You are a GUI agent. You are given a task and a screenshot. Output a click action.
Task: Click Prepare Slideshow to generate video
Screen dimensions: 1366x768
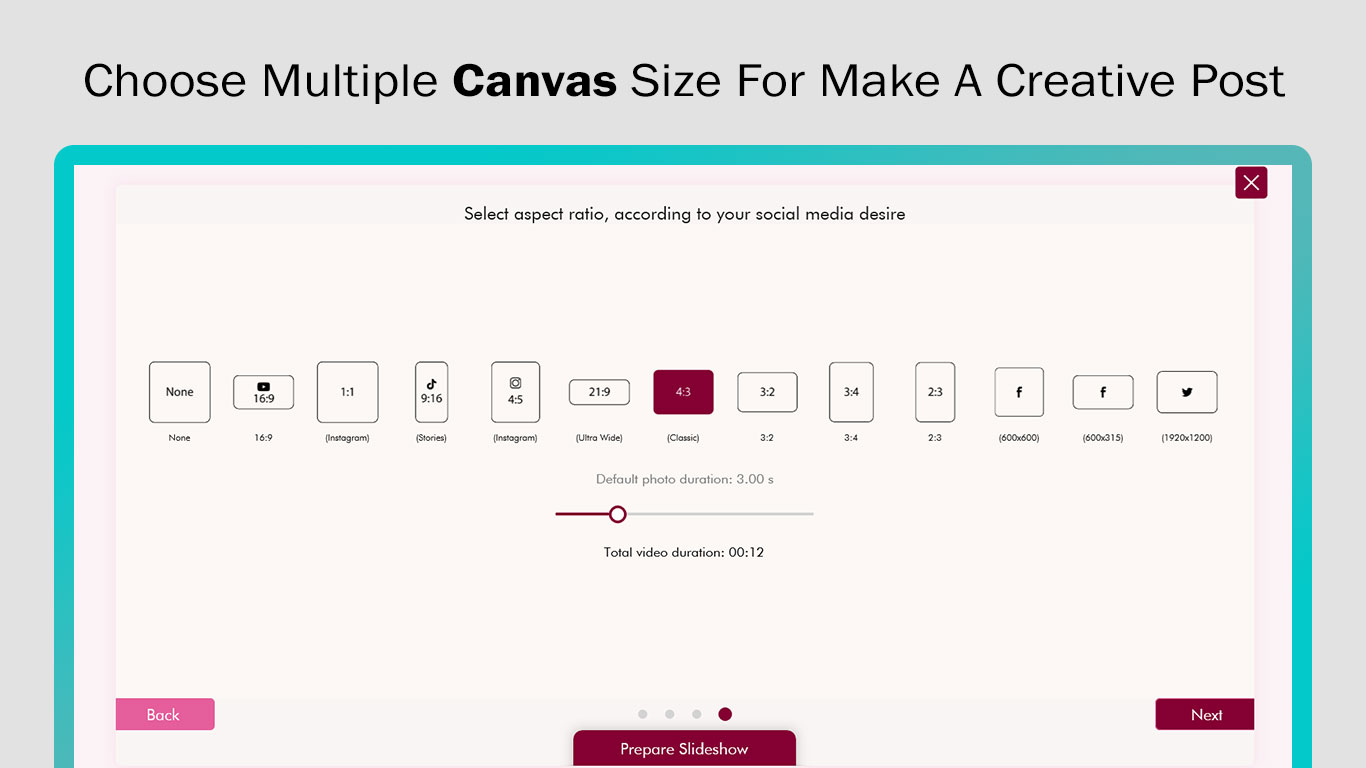(x=684, y=749)
